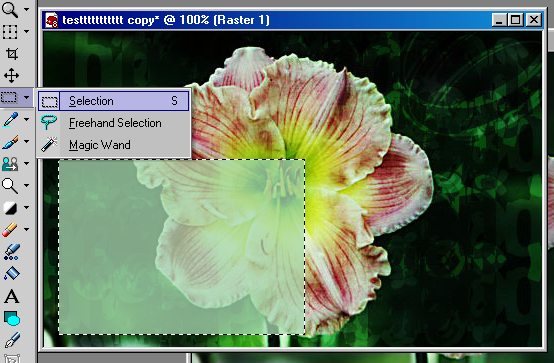Select the Move tool with four-way arrows
The image size is (554, 363).
pyautogui.click(x=11, y=75)
